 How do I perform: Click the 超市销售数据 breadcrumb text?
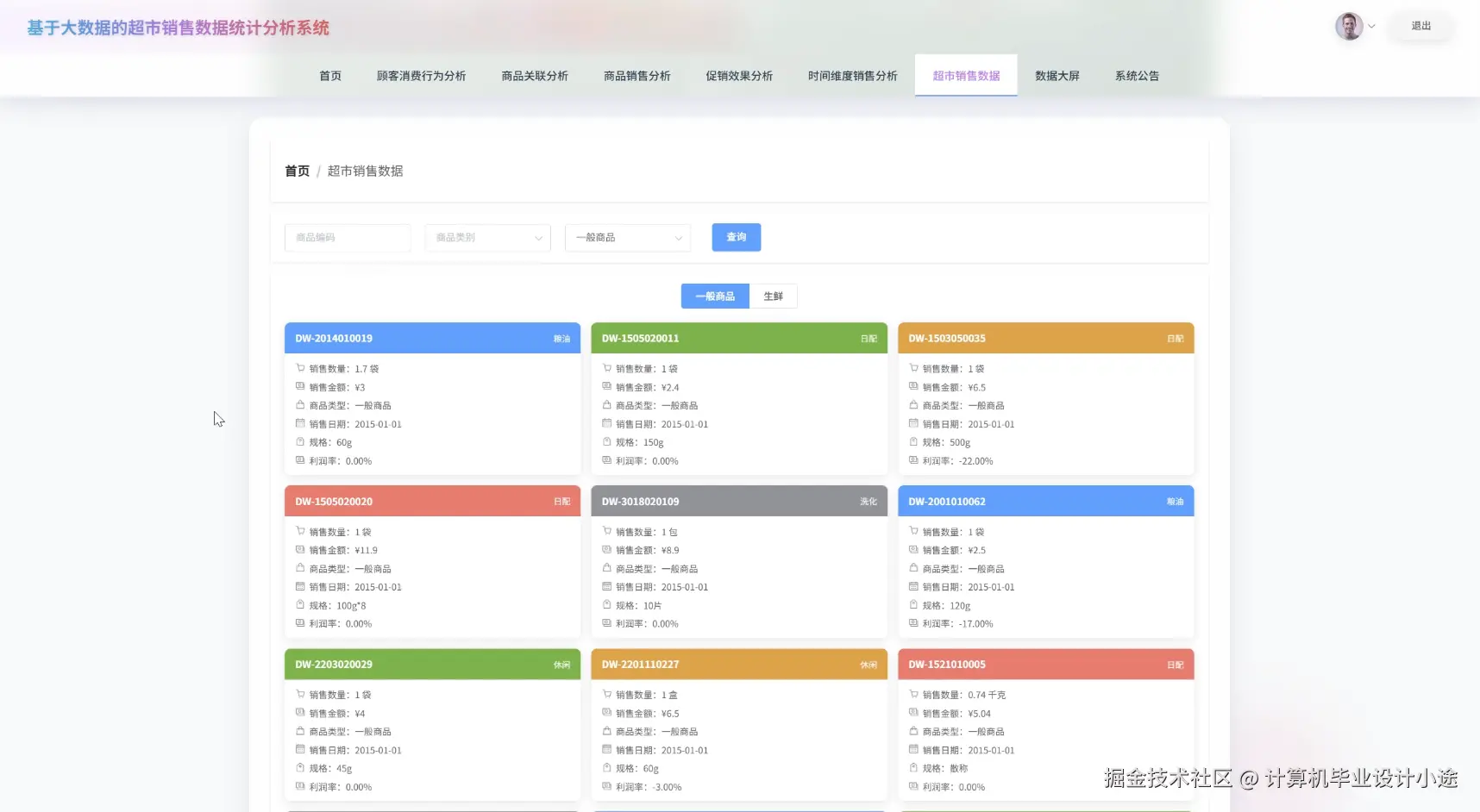pos(365,171)
